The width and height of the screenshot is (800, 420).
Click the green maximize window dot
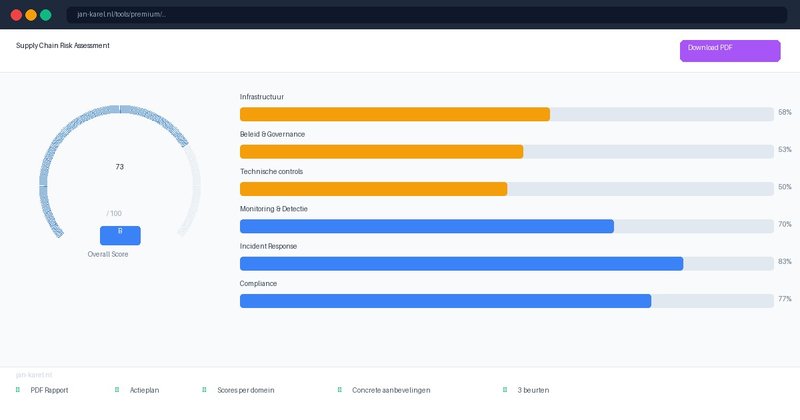coord(46,15)
